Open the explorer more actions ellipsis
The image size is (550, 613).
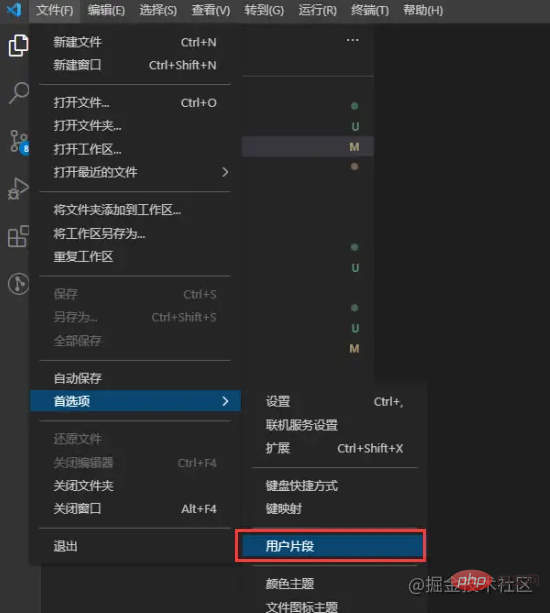(x=353, y=40)
